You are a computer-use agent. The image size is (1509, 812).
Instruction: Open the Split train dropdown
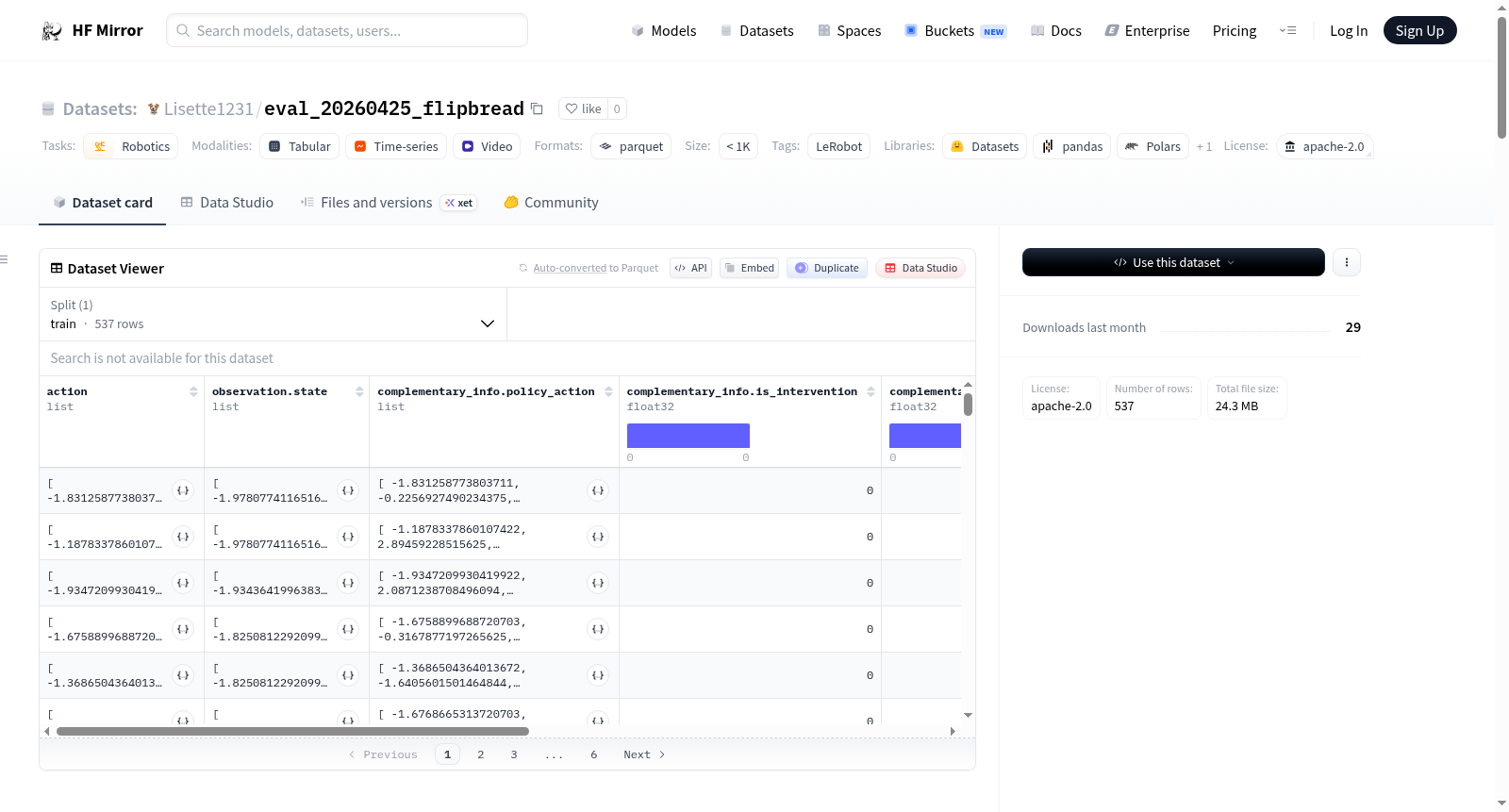point(274,314)
